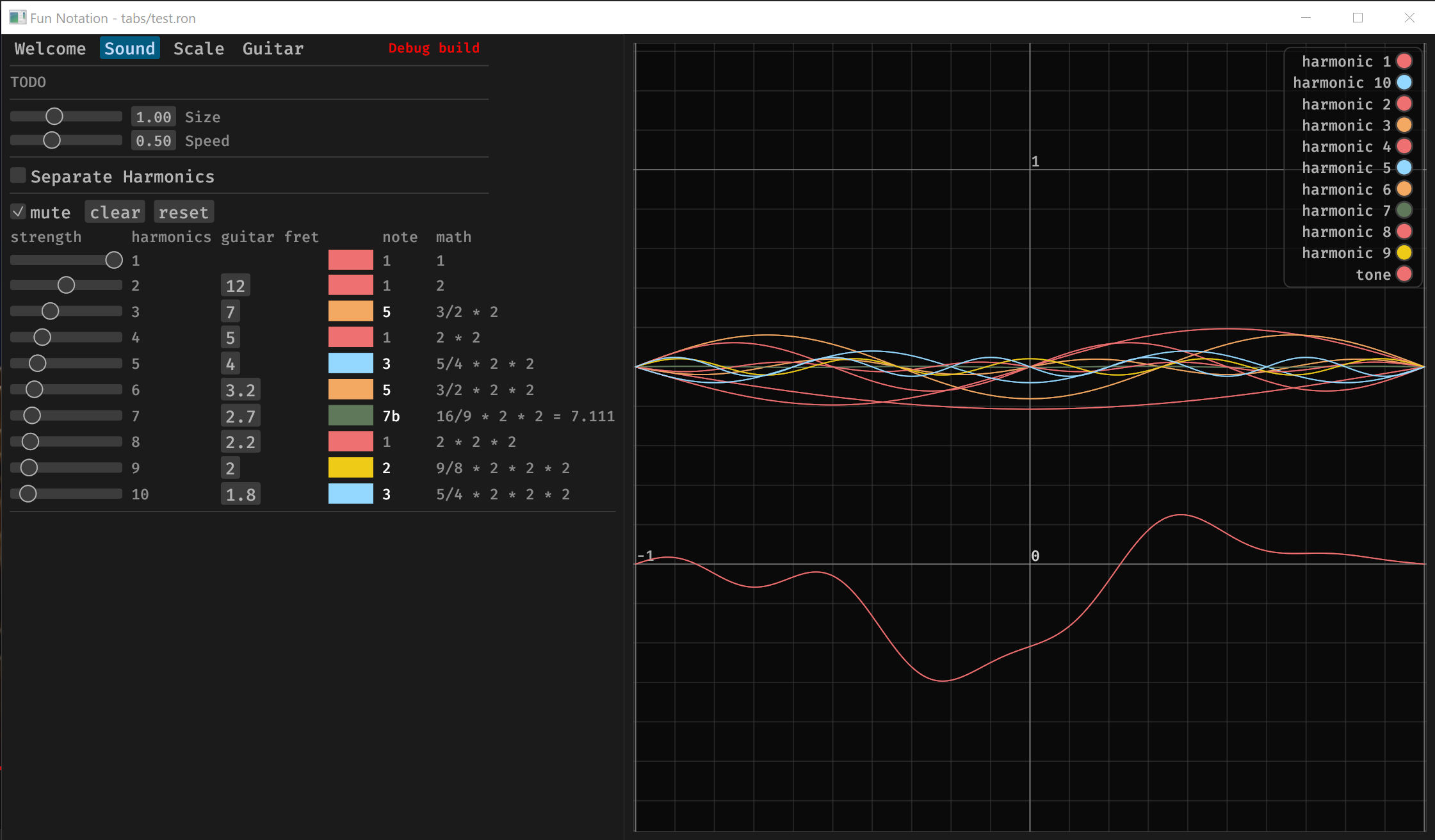The height and width of the screenshot is (840, 1435).
Task: Click guitar fret 12 for harmonic 2
Action: [x=235, y=286]
